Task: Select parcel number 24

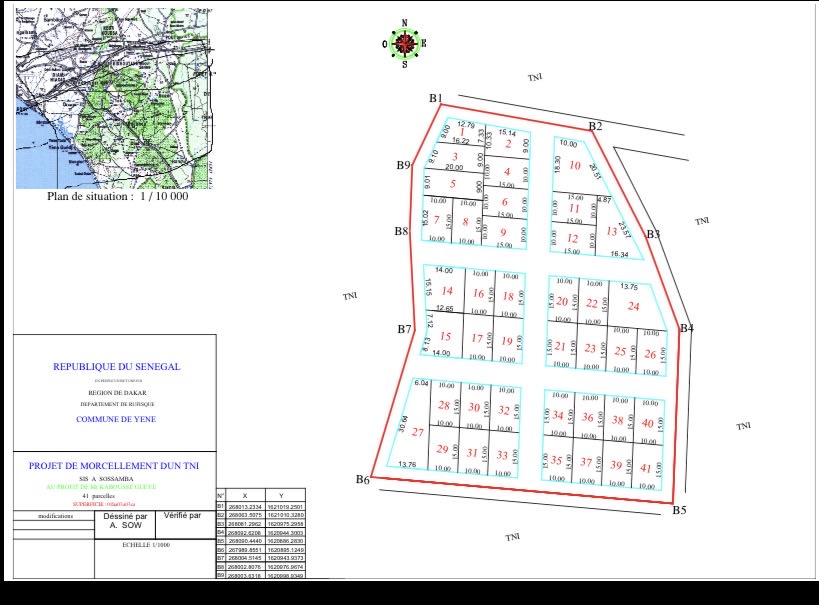Action: pos(634,306)
